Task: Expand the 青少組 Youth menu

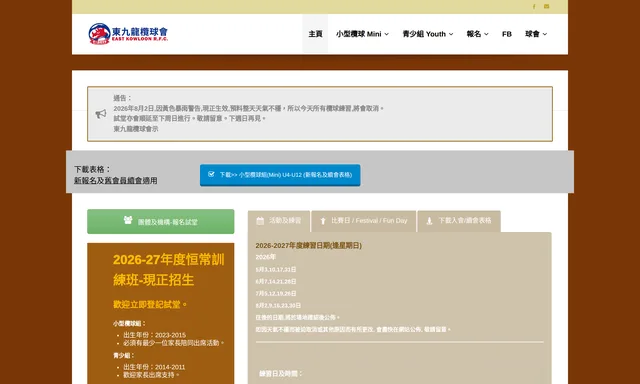Action: pyautogui.click(x=428, y=34)
